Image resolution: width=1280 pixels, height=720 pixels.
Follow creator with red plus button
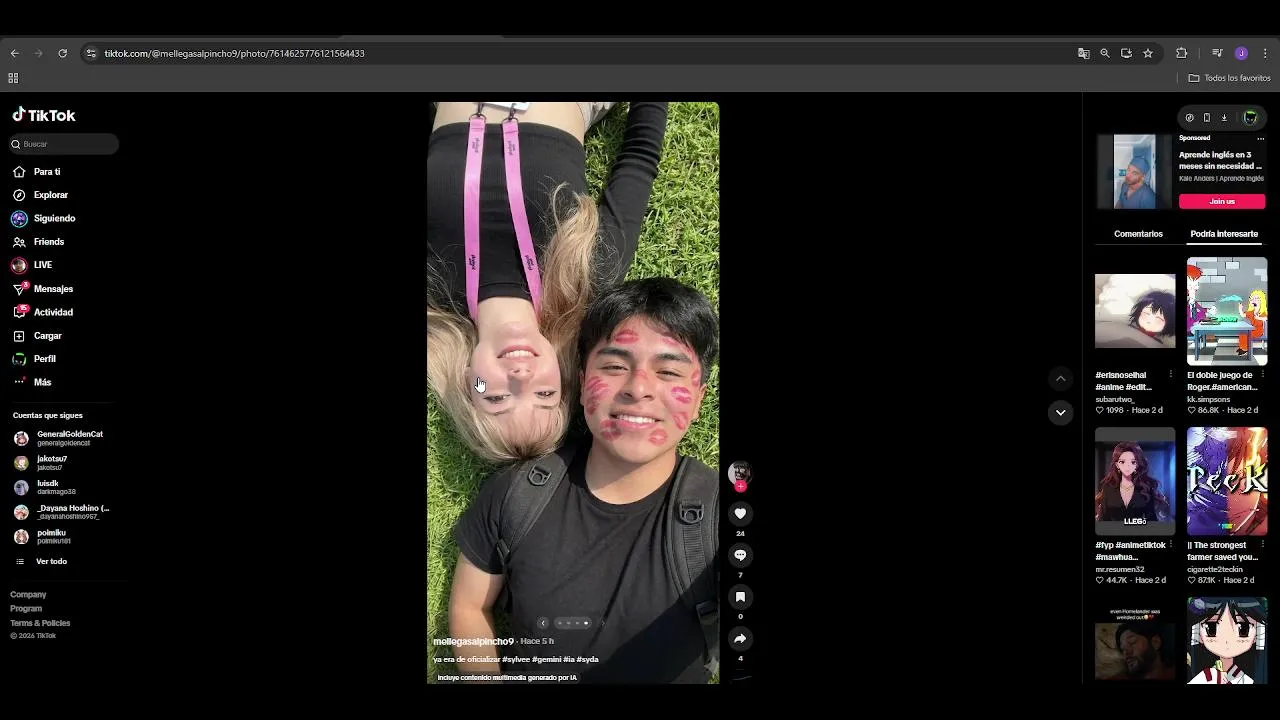tap(740, 487)
